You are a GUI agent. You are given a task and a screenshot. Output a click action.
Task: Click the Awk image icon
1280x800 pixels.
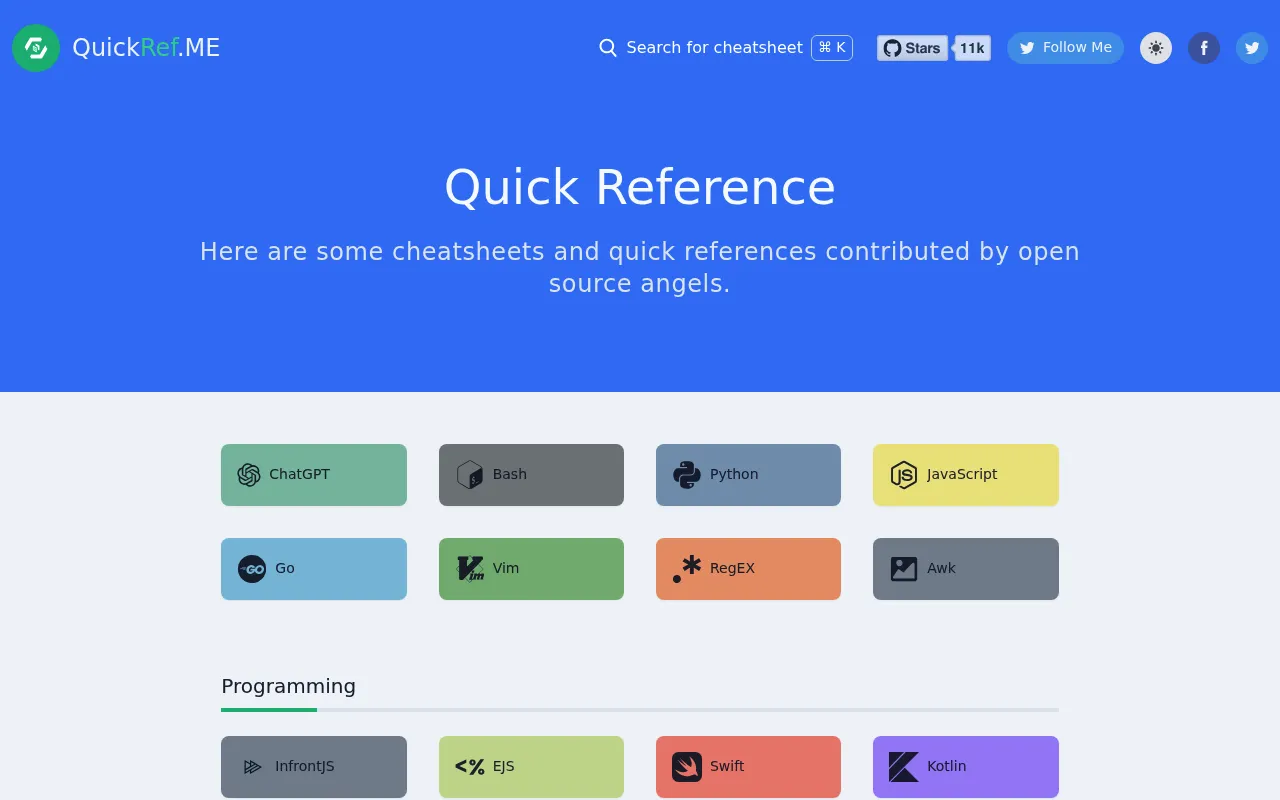coord(904,569)
